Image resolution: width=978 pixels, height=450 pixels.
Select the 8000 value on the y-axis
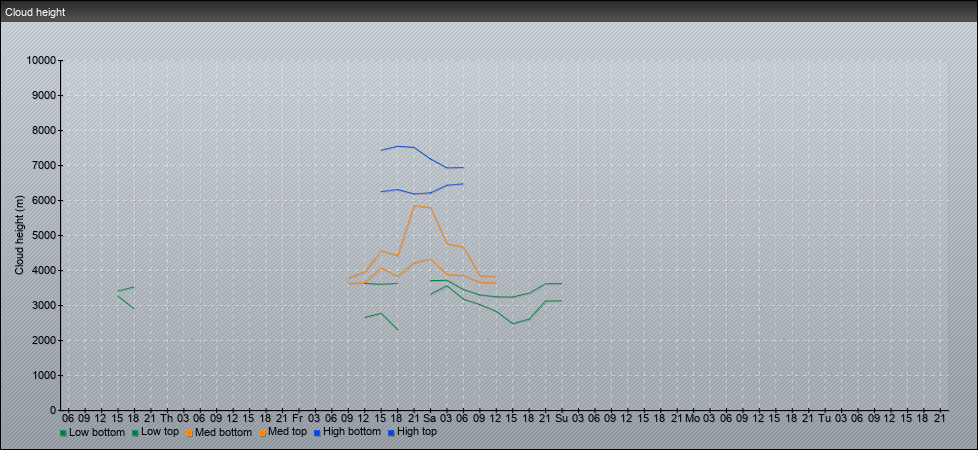pos(44,130)
